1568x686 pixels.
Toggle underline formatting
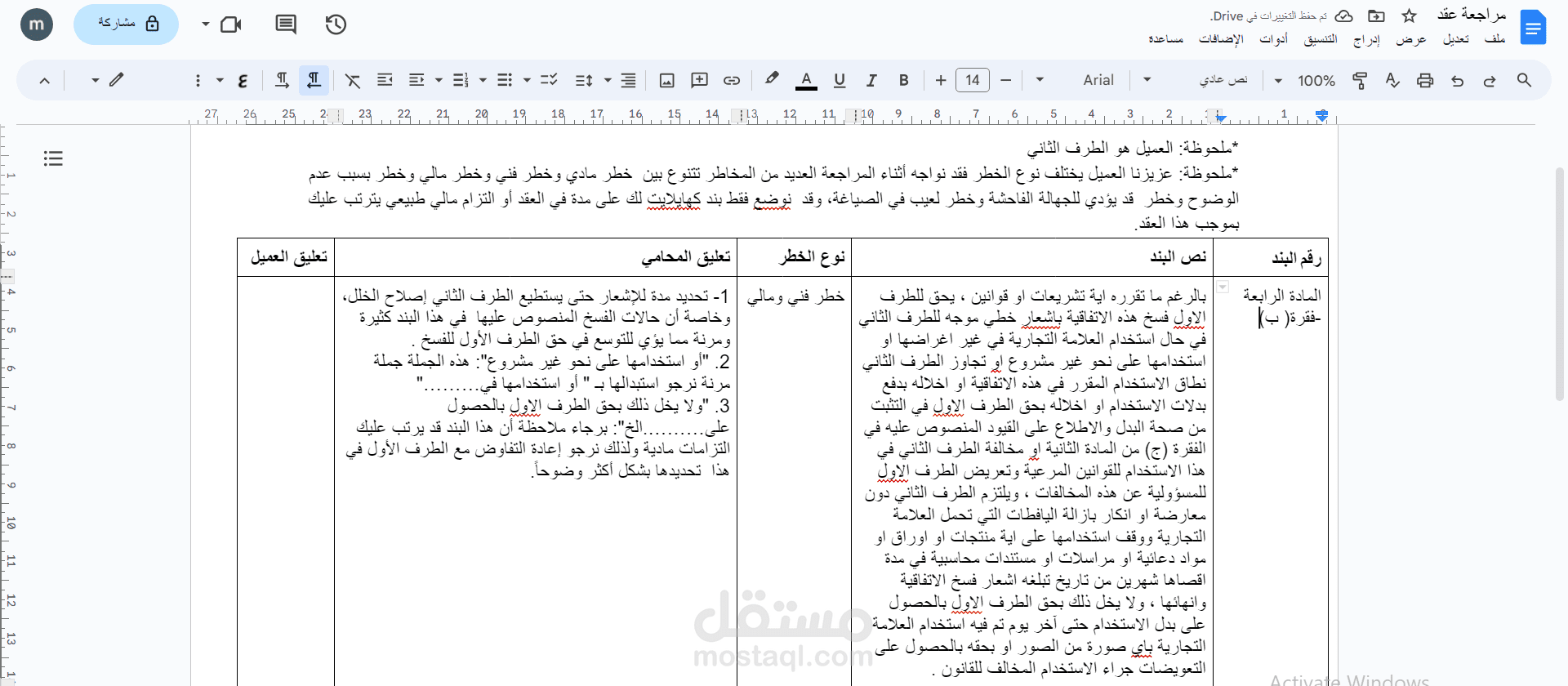click(839, 80)
